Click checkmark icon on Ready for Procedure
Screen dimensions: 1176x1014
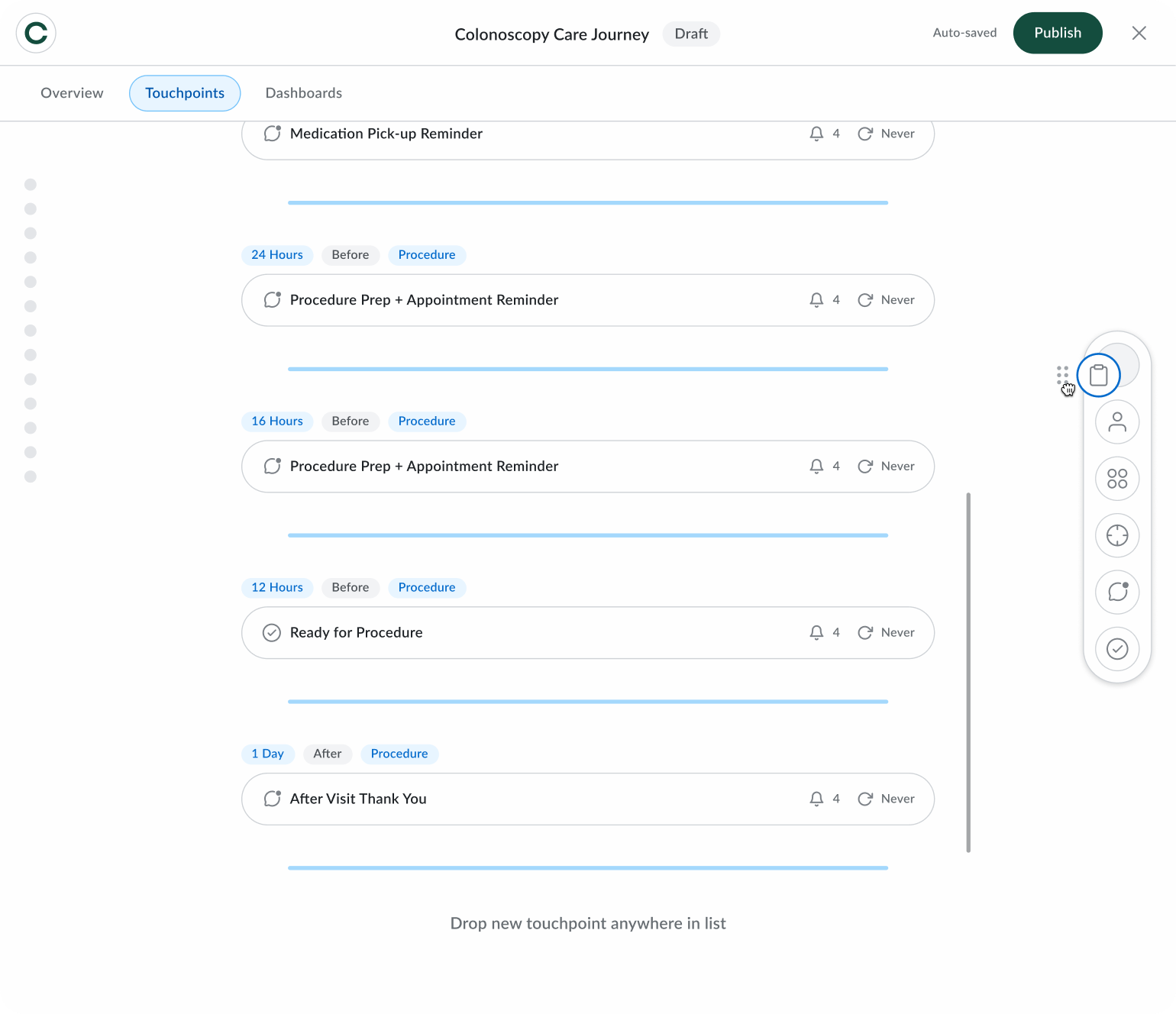click(272, 633)
